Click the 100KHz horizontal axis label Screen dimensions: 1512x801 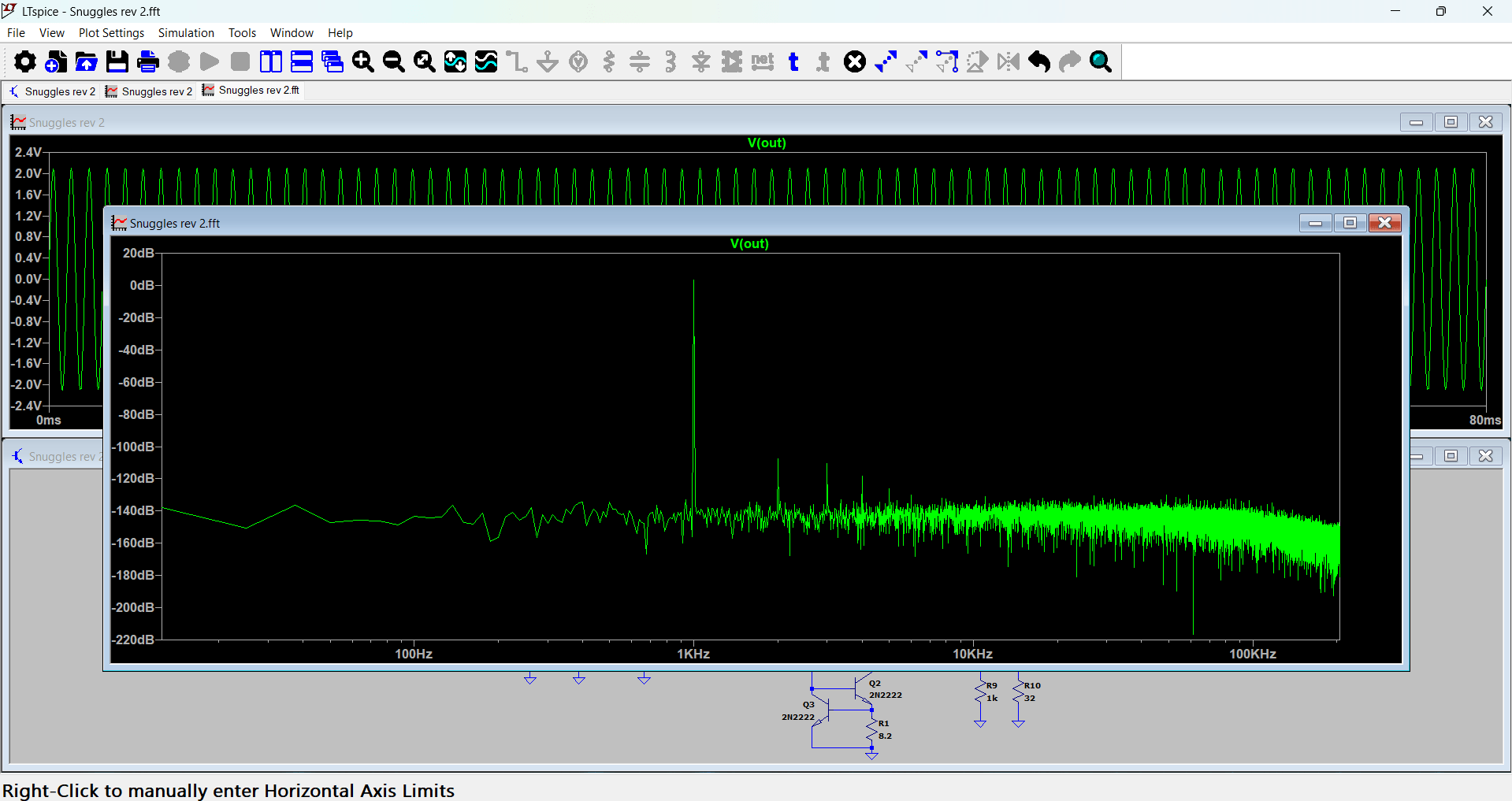(x=1253, y=654)
